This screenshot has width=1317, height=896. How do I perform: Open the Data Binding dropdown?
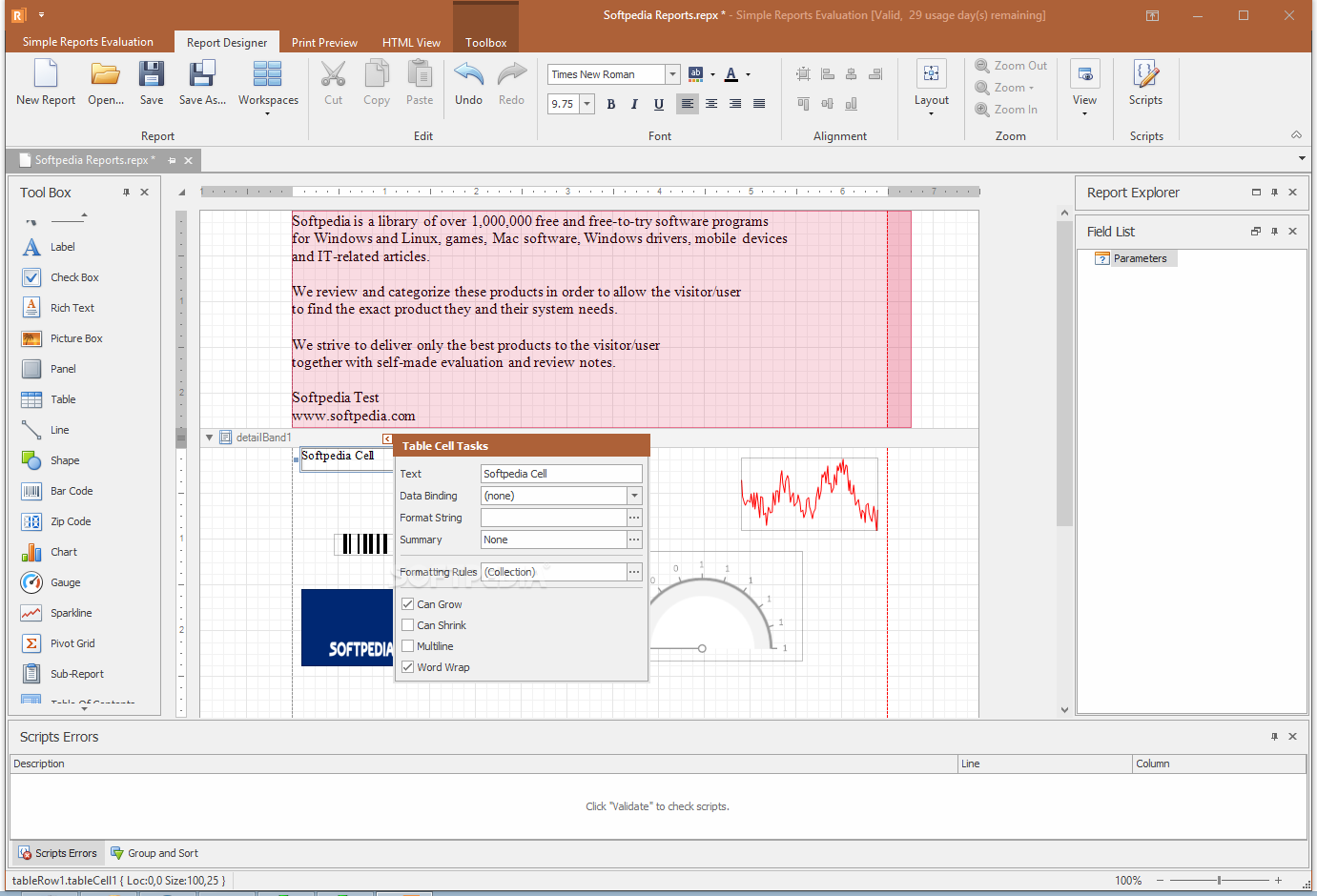(634, 496)
